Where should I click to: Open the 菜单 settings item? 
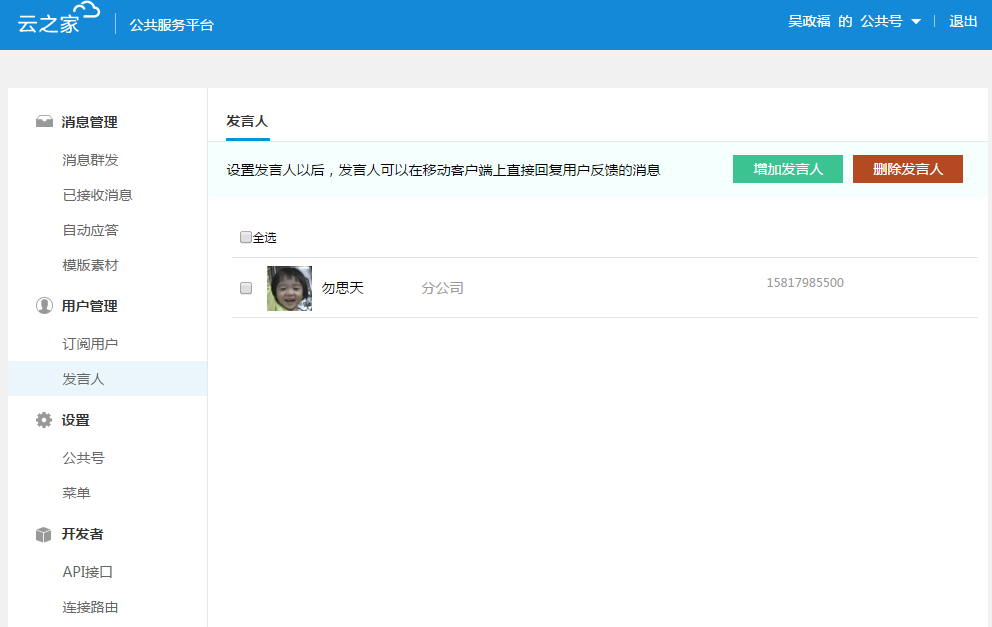(76, 493)
